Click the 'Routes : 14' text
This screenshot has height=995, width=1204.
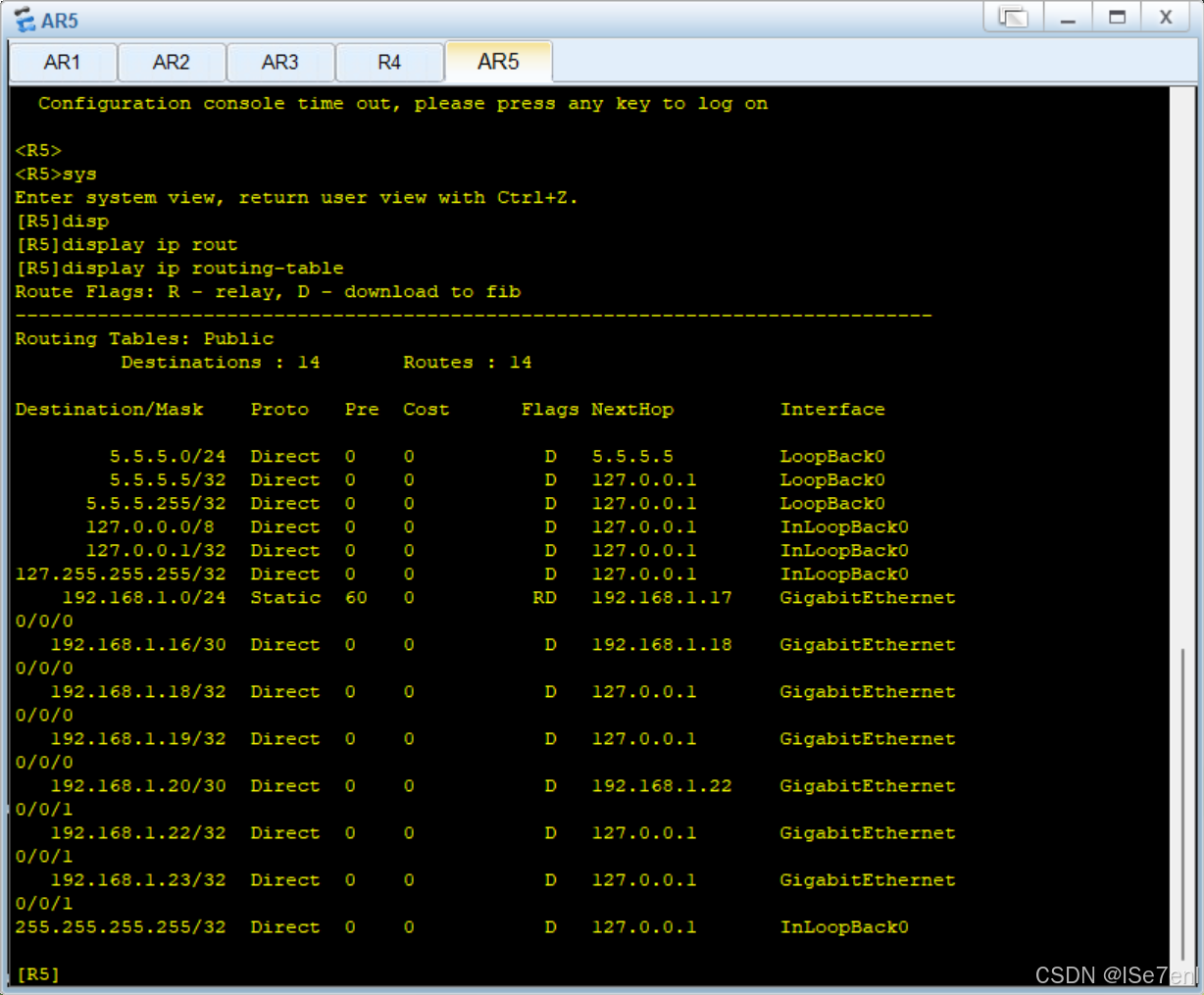(x=468, y=363)
